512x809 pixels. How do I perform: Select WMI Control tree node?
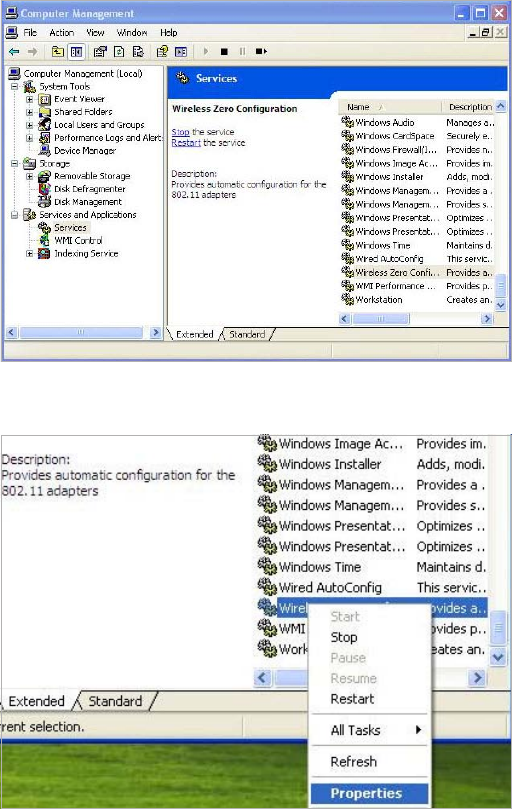point(78,240)
